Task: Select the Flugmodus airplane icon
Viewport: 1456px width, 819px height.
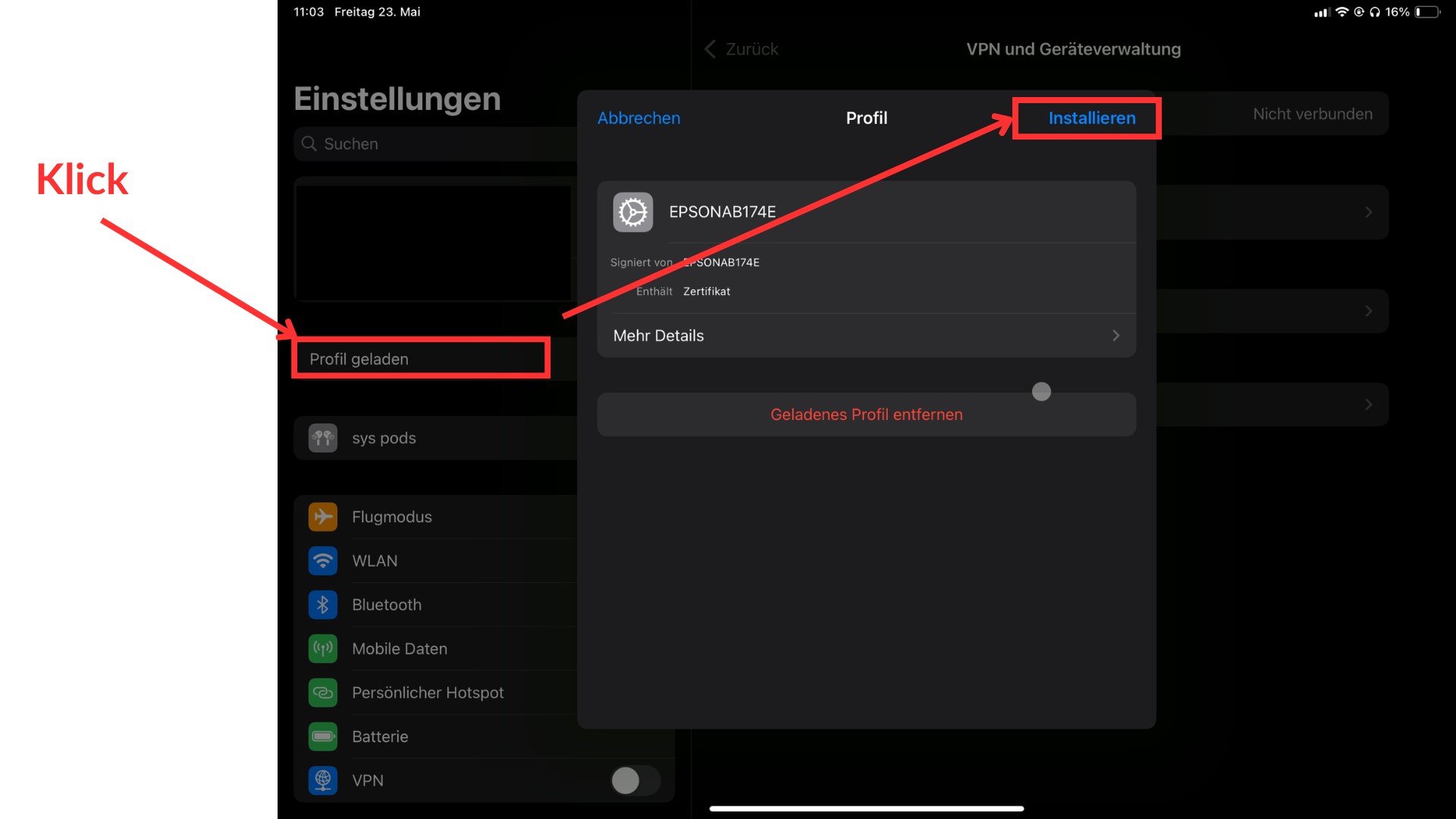Action: coord(322,516)
